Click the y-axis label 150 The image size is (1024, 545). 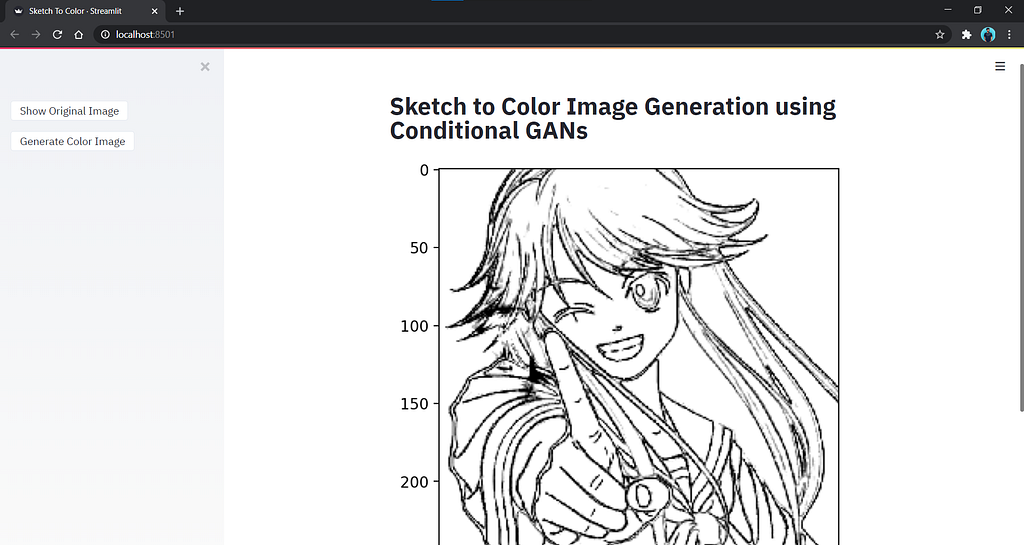point(415,404)
